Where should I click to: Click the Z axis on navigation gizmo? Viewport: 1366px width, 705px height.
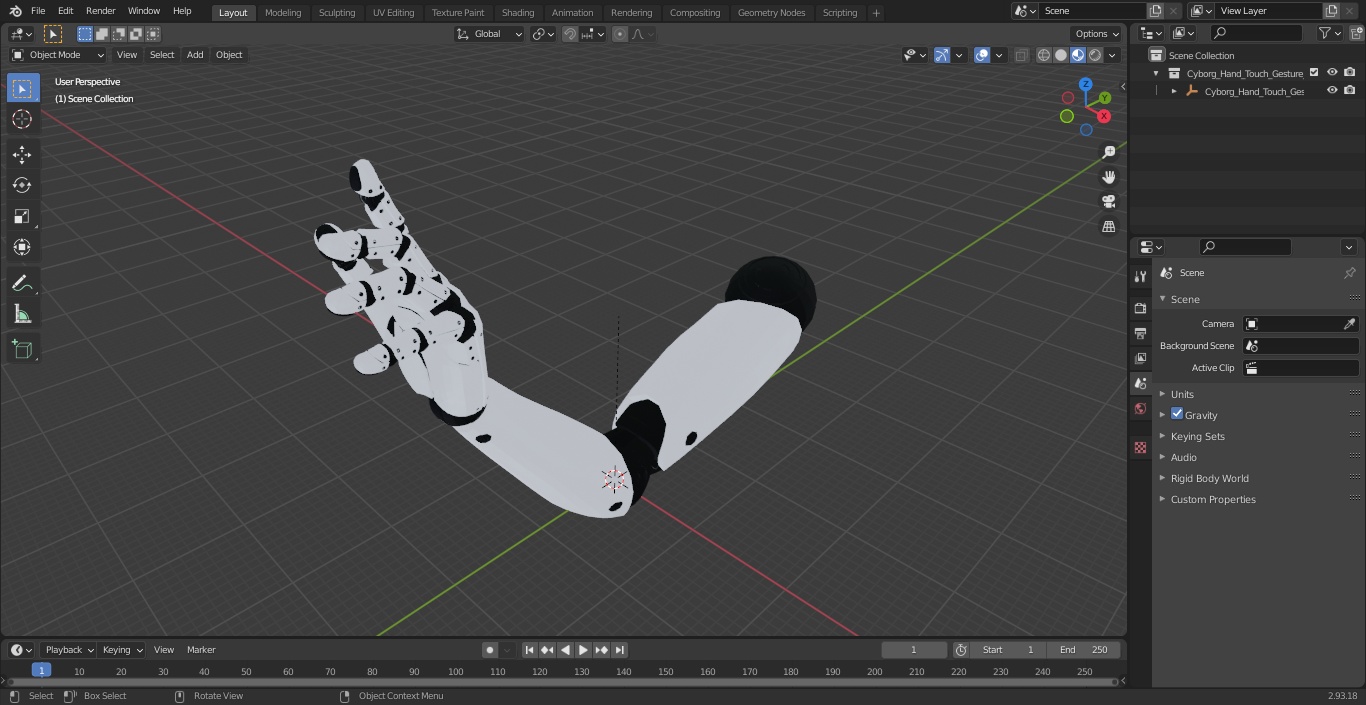tap(1086, 85)
